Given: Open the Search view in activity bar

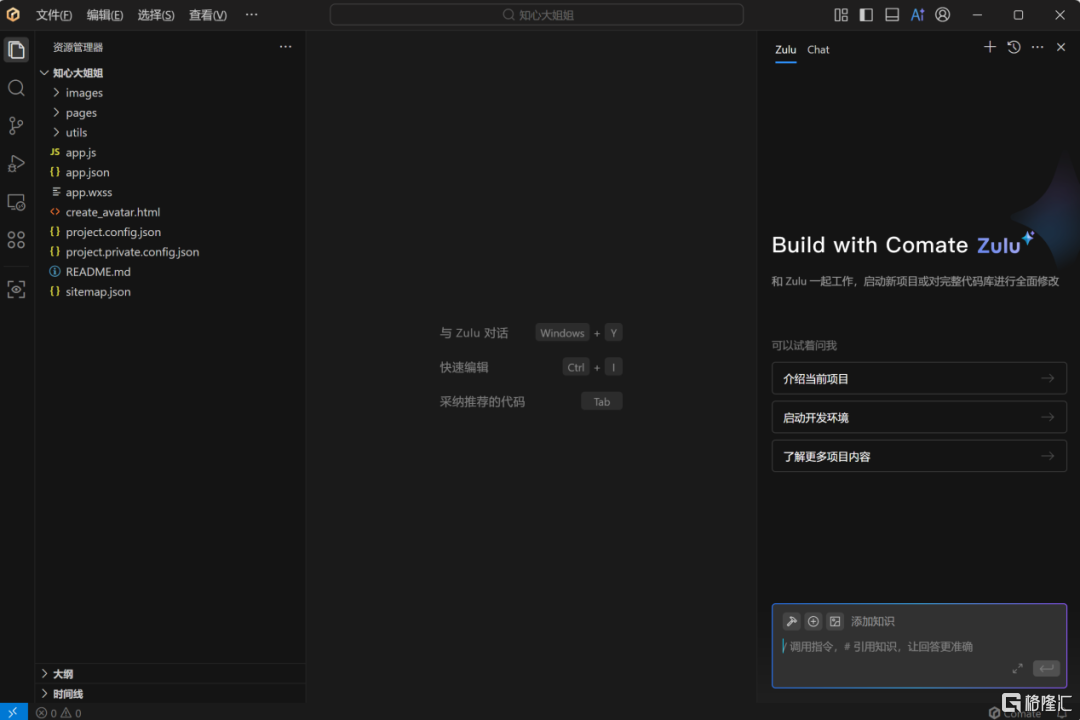Looking at the screenshot, I should pyautogui.click(x=16, y=88).
